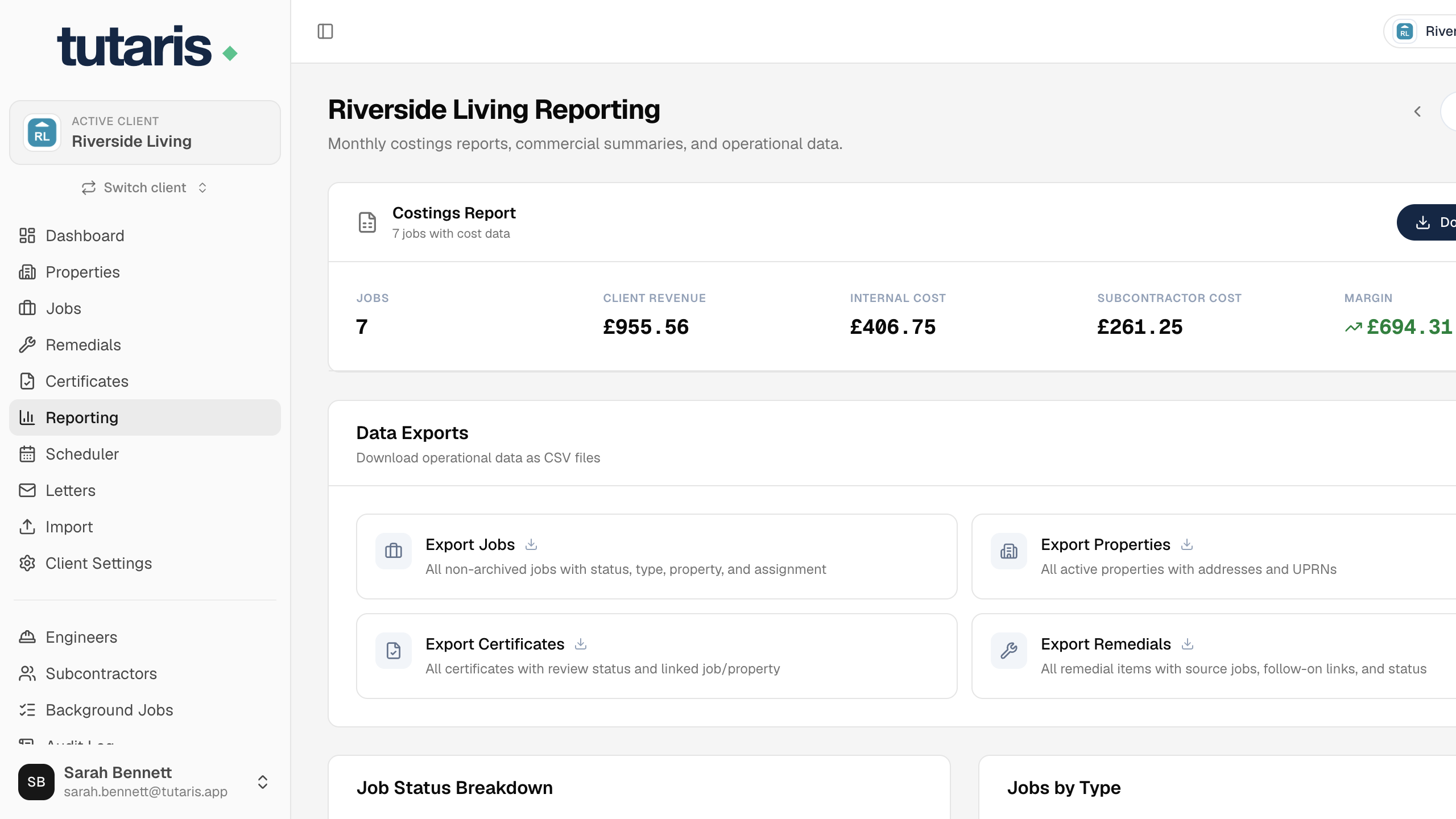Click the £261.25 subcontractor cost value
This screenshot has width=1456, height=819.
point(1140,327)
